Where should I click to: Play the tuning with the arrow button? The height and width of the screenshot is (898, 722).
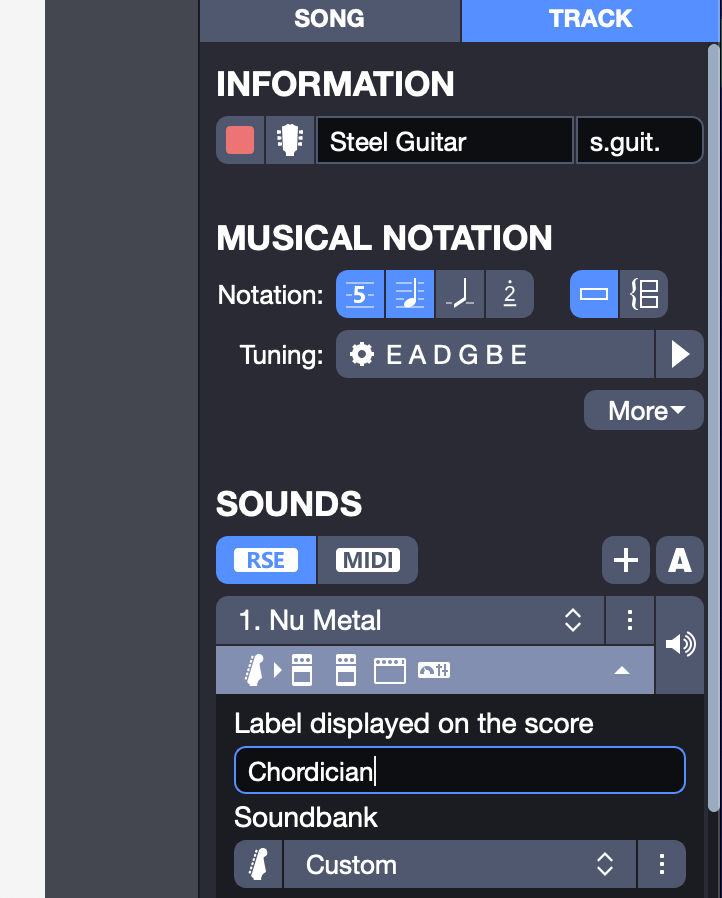click(x=680, y=354)
